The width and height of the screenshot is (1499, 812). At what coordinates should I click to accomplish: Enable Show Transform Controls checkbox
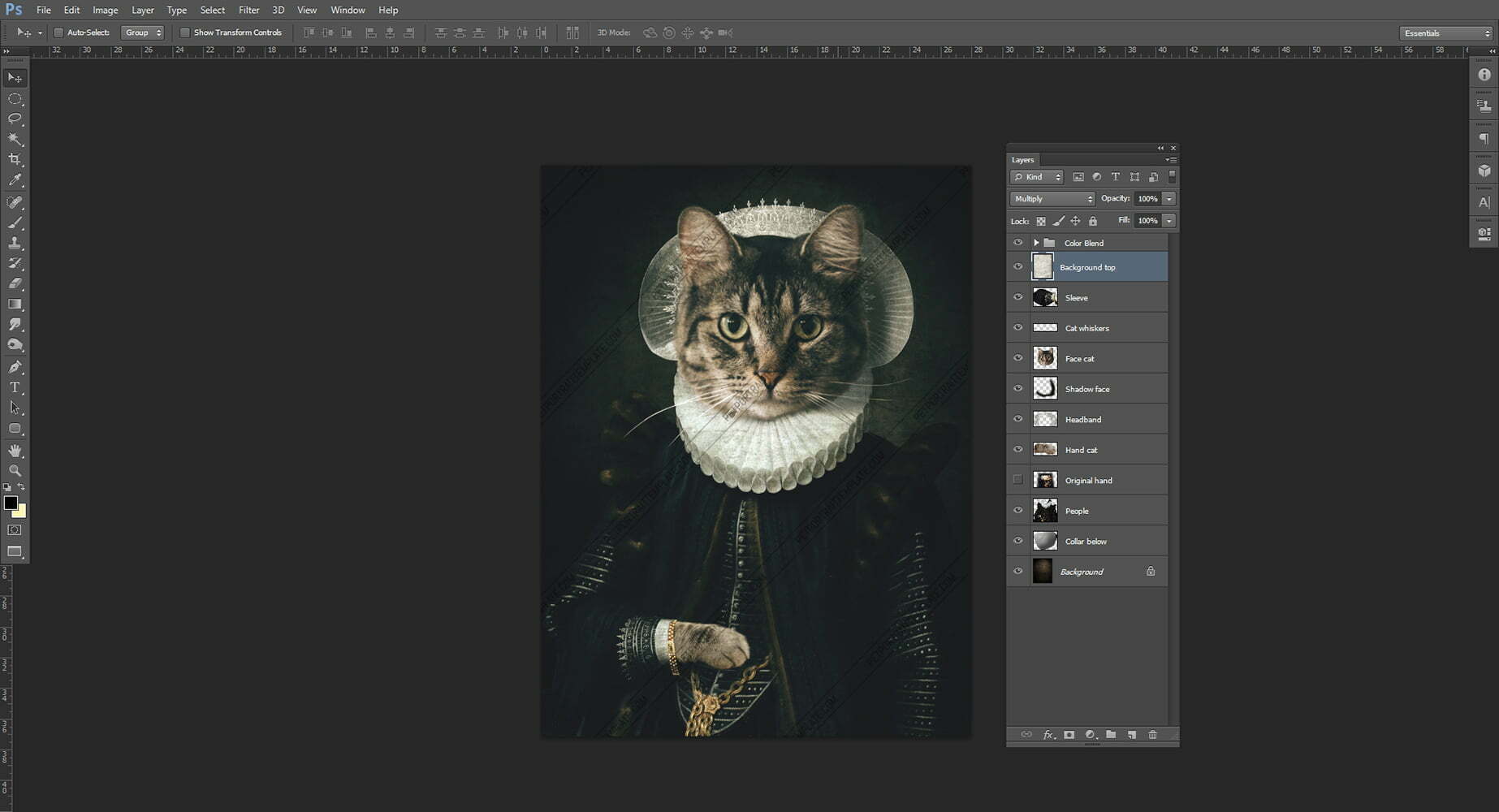(x=185, y=32)
